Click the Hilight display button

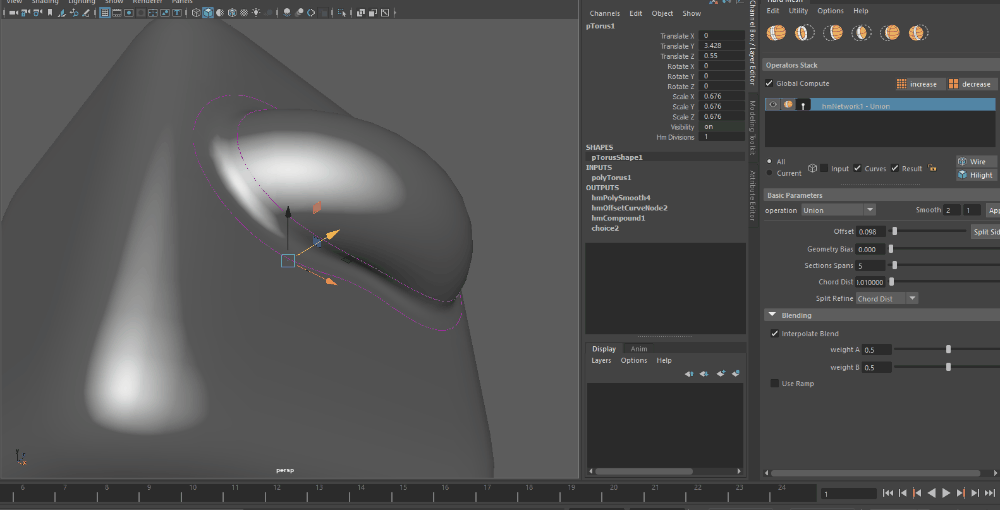click(x=974, y=175)
